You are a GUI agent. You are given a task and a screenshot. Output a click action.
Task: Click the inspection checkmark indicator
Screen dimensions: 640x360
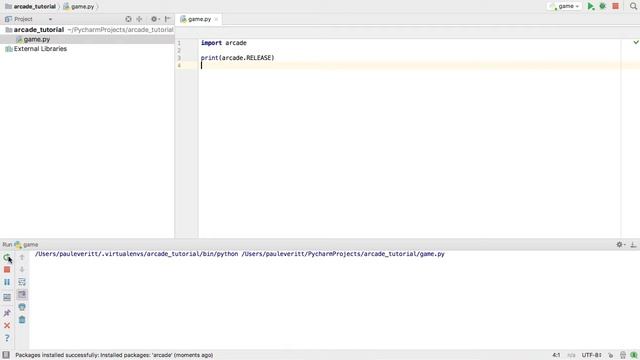point(636,42)
